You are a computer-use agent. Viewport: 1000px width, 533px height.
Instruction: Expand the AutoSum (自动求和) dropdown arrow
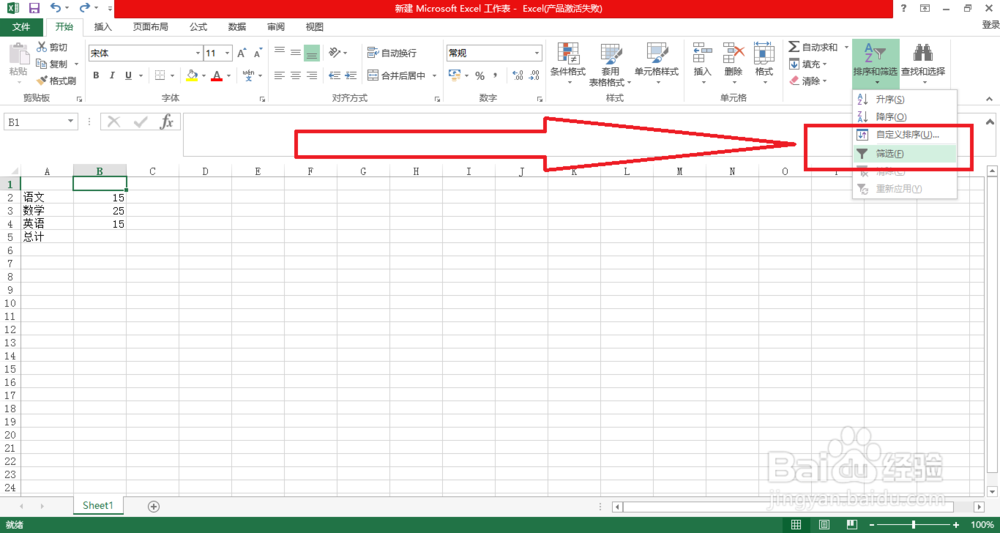[x=847, y=47]
